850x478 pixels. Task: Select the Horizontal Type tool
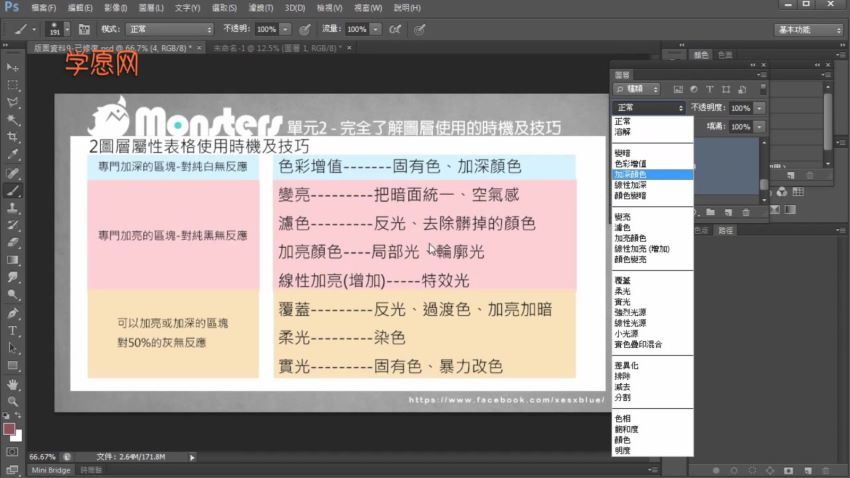click(13, 330)
